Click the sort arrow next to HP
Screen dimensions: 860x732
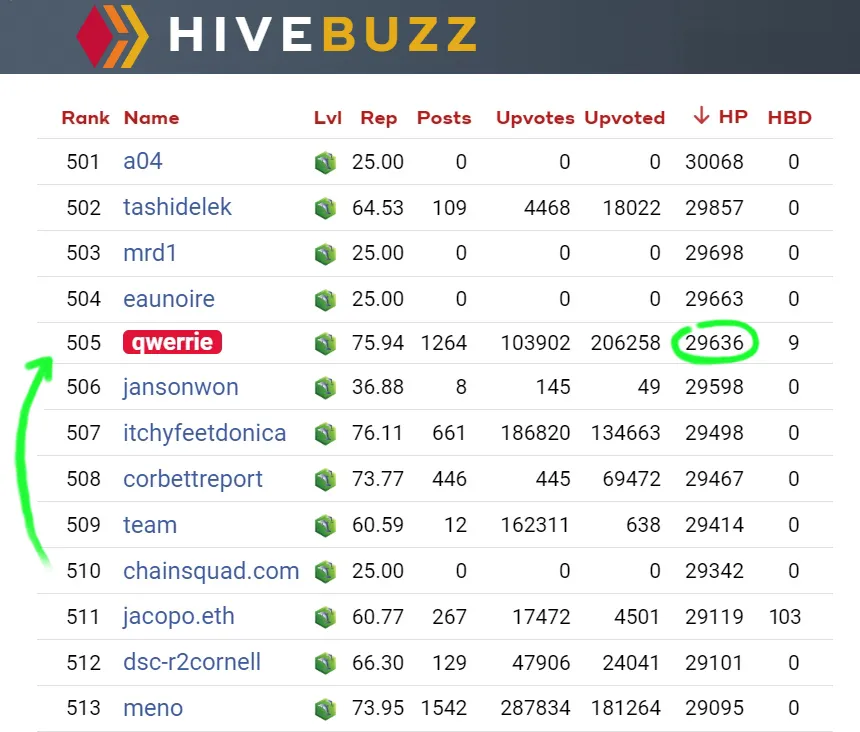point(701,116)
